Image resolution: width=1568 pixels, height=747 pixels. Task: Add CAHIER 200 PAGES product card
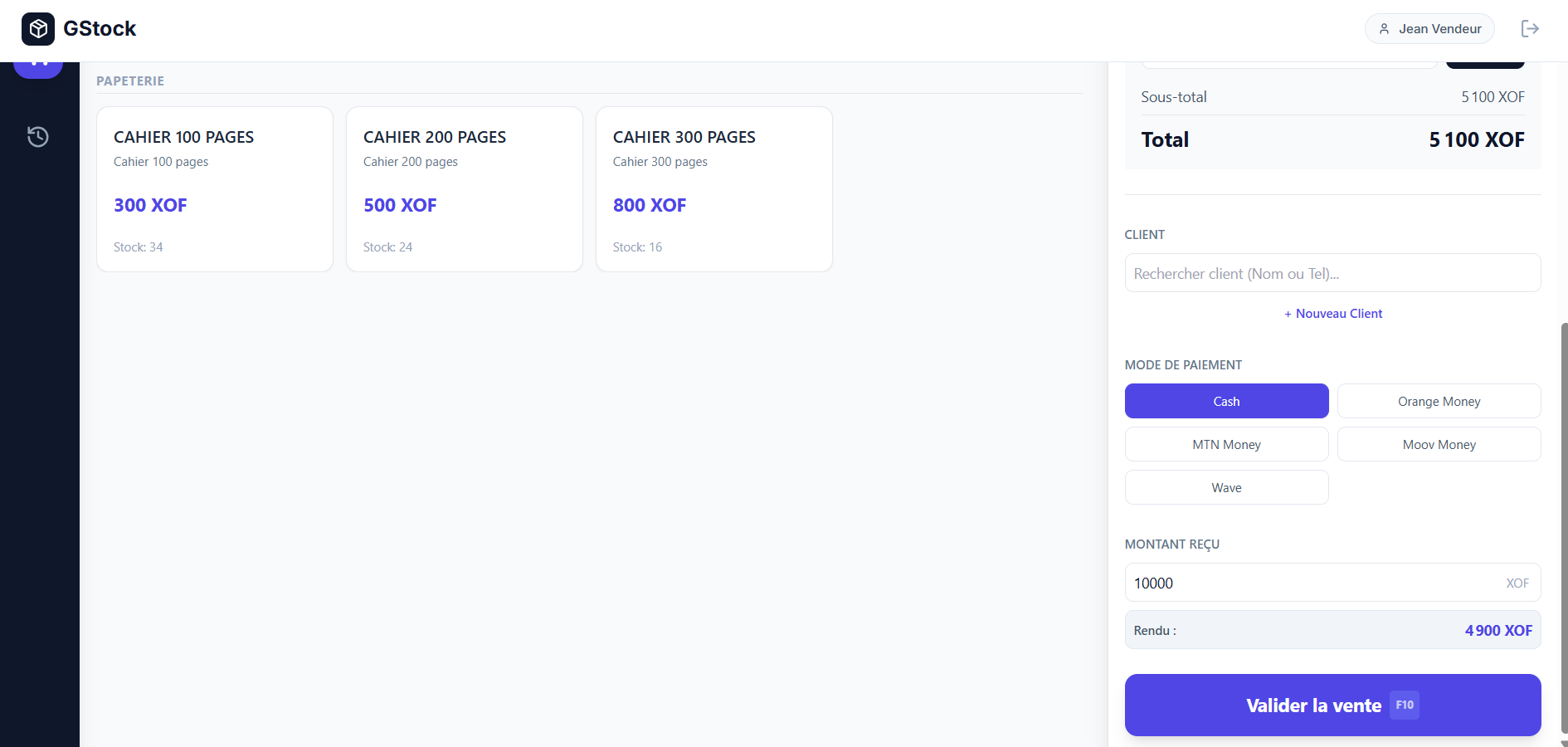[x=465, y=189]
